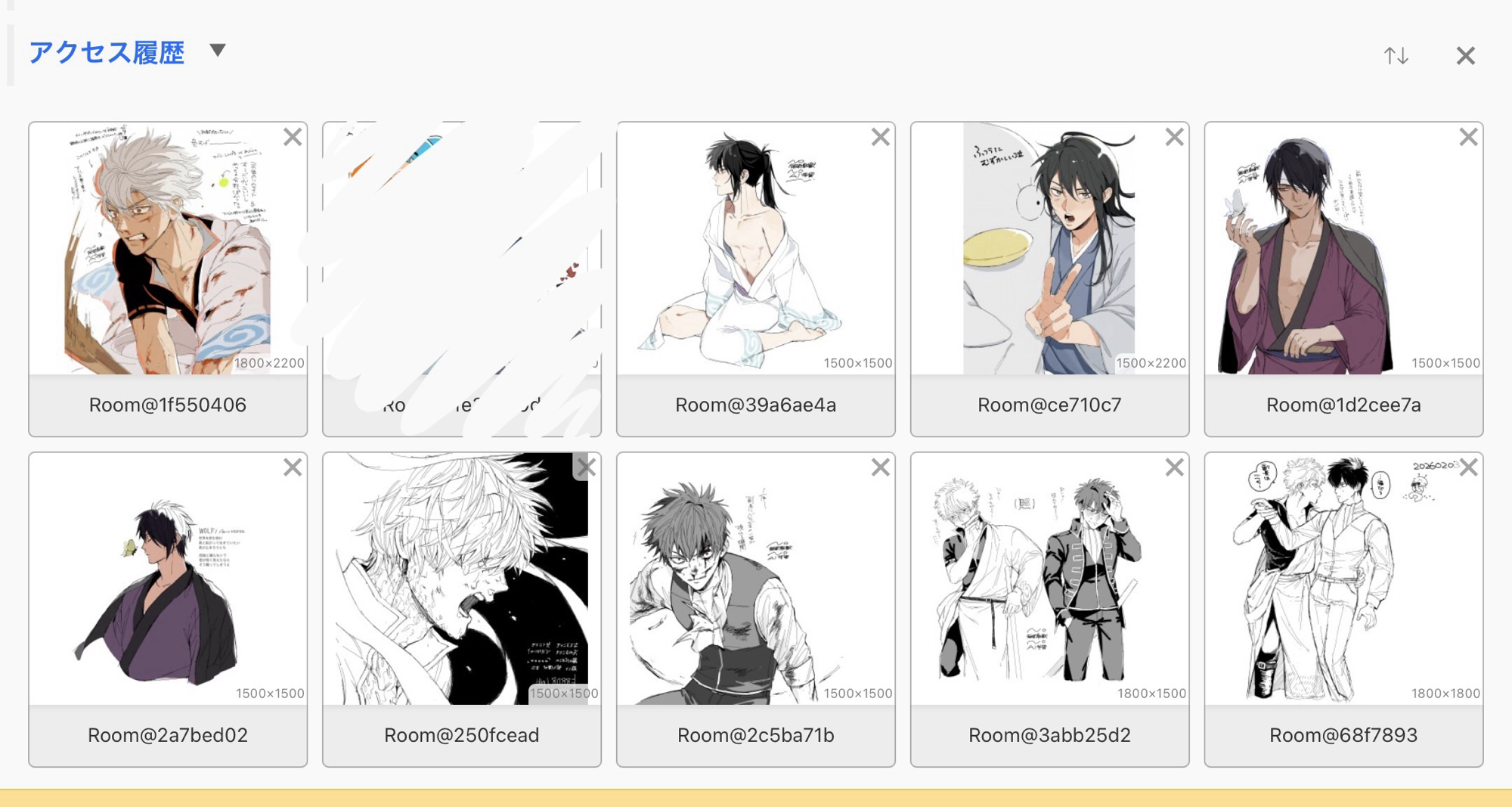
Task: Remove Room@39a6ae4a from history
Action: pyautogui.click(x=880, y=137)
